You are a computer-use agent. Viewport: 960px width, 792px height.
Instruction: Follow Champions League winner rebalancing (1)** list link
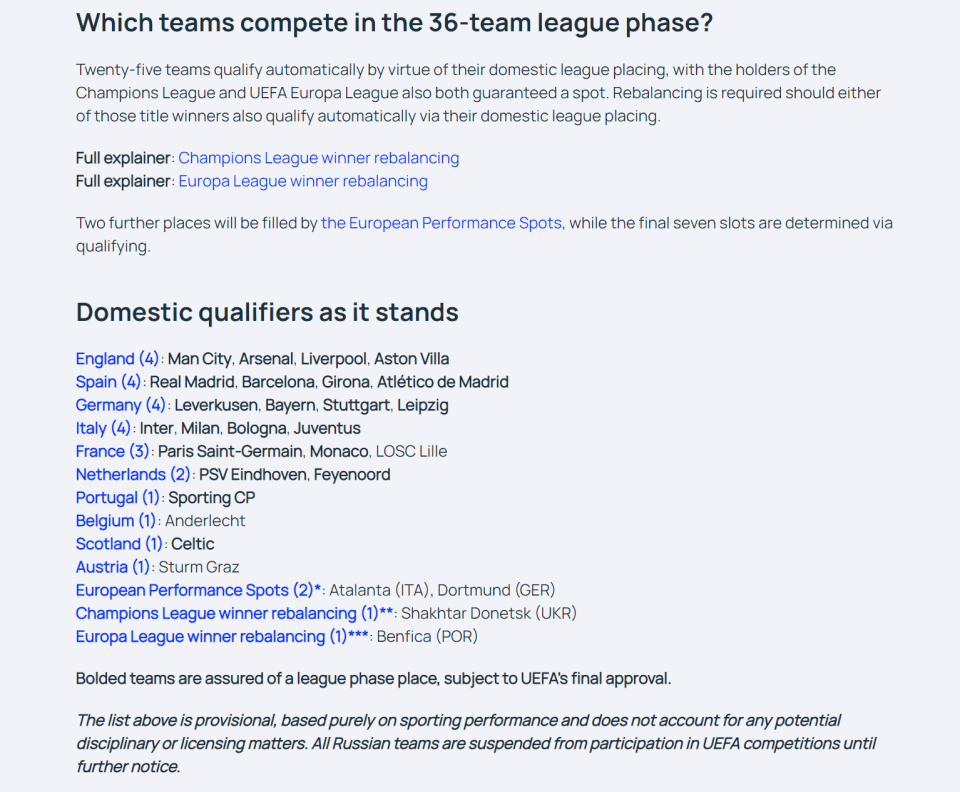(234, 614)
